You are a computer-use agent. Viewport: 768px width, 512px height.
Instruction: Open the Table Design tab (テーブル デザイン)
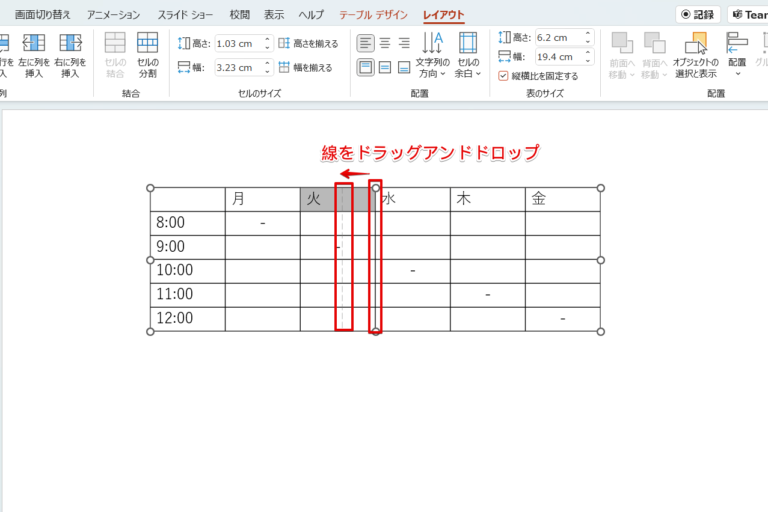tap(373, 15)
